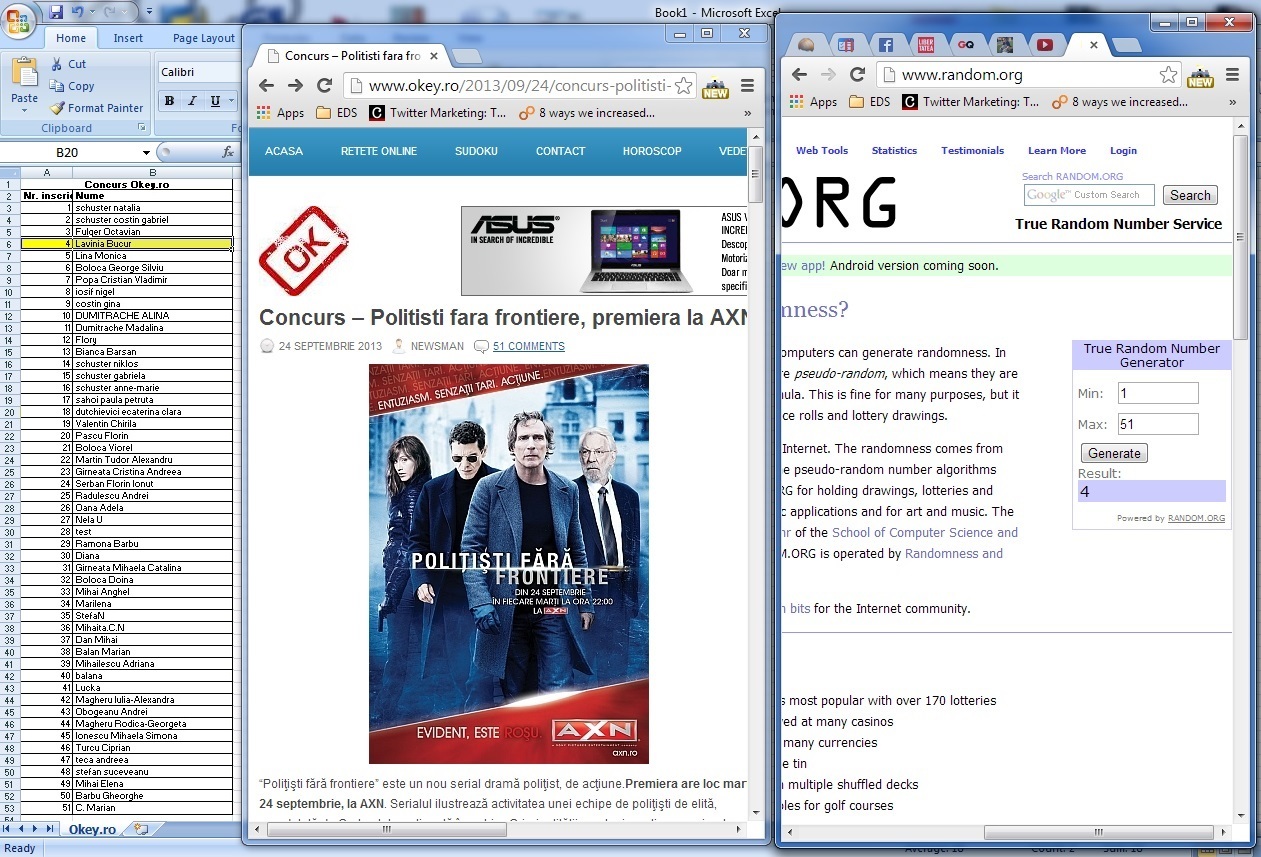The height and width of the screenshot is (857, 1261).
Task: Toggle Bold formatting in Excel
Action: click(169, 101)
